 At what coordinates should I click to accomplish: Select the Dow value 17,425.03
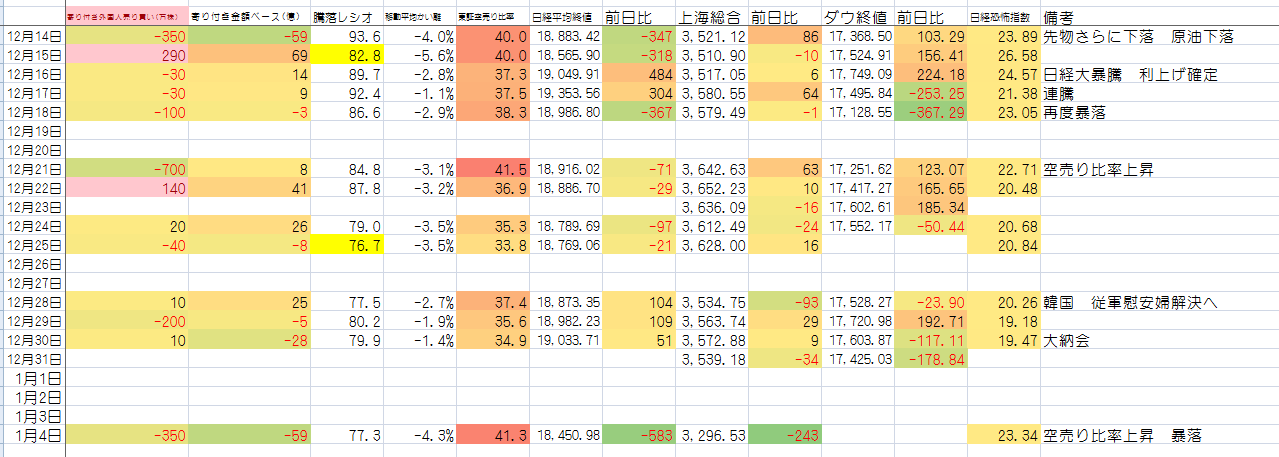(x=857, y=360)
